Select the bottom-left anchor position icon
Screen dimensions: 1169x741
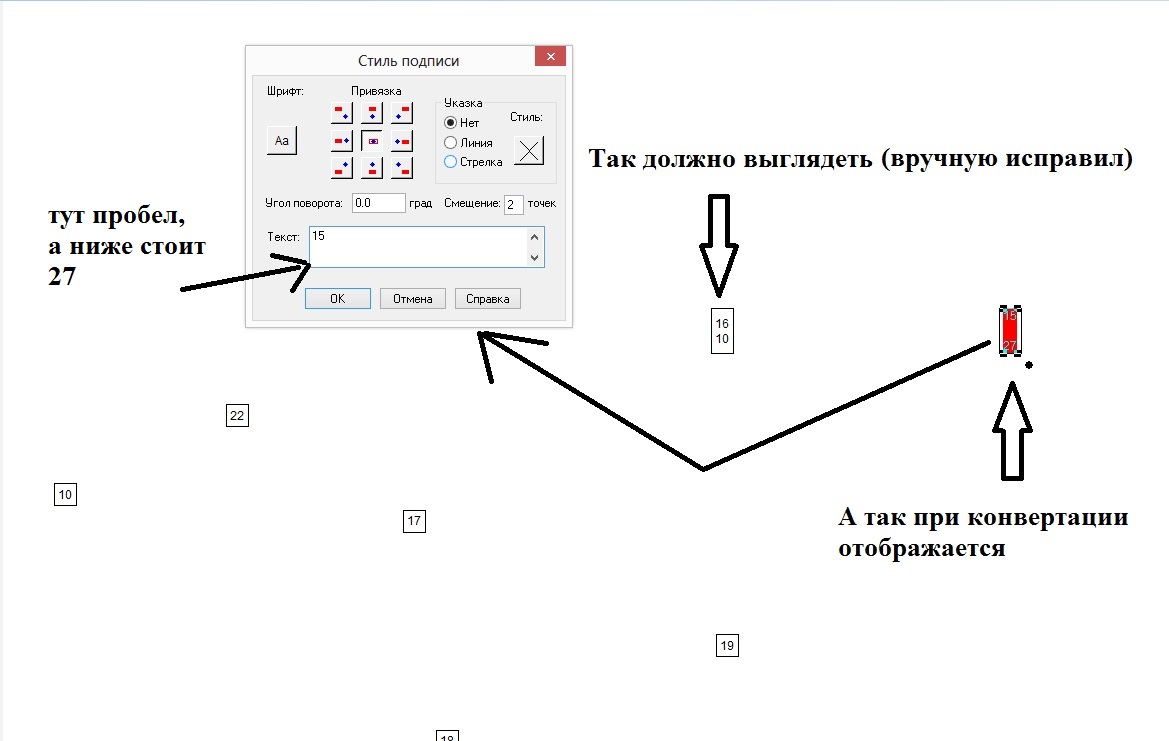coord(342,169)
